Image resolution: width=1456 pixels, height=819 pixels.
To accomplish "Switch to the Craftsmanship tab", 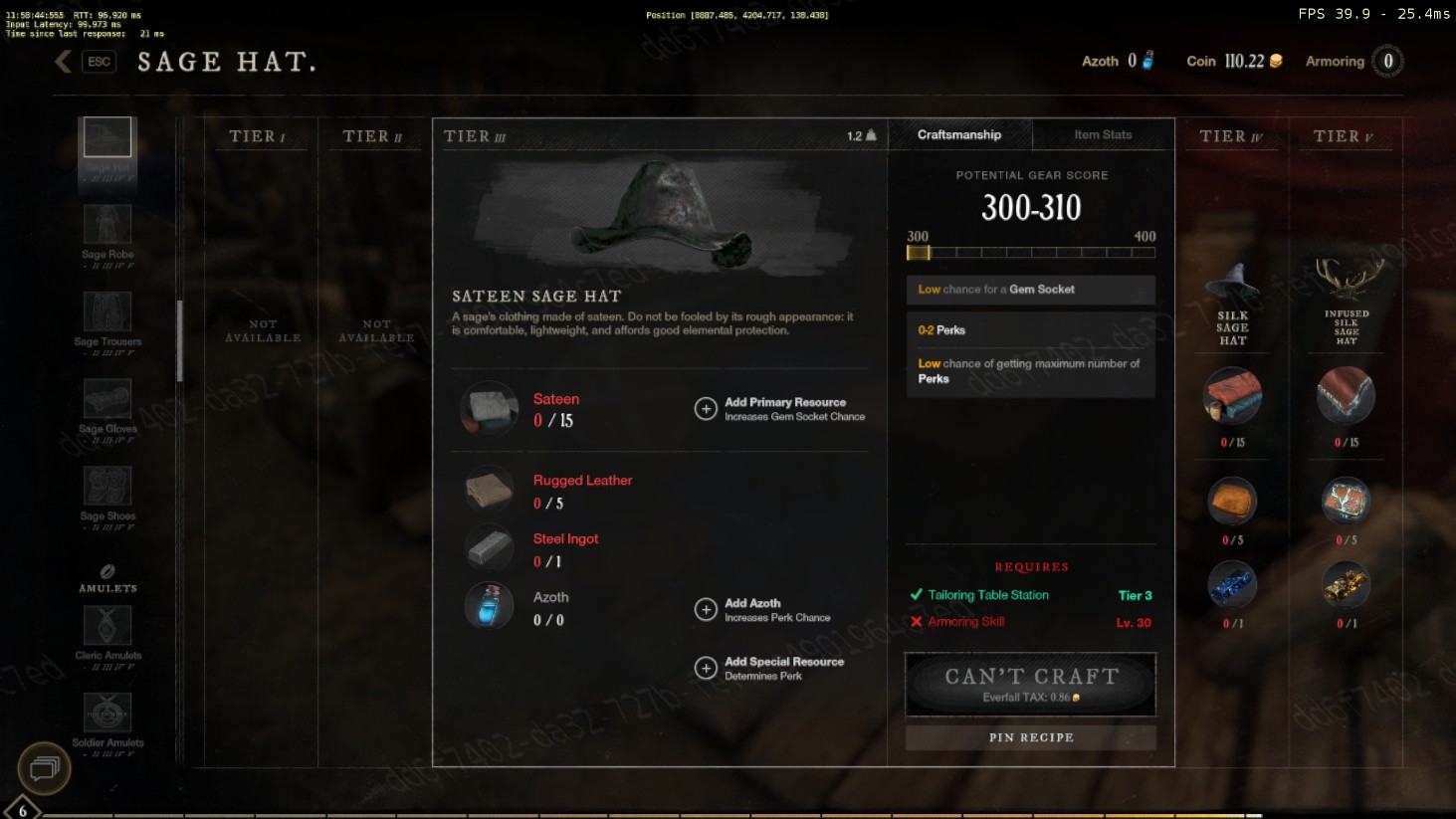I will (959, 134).
